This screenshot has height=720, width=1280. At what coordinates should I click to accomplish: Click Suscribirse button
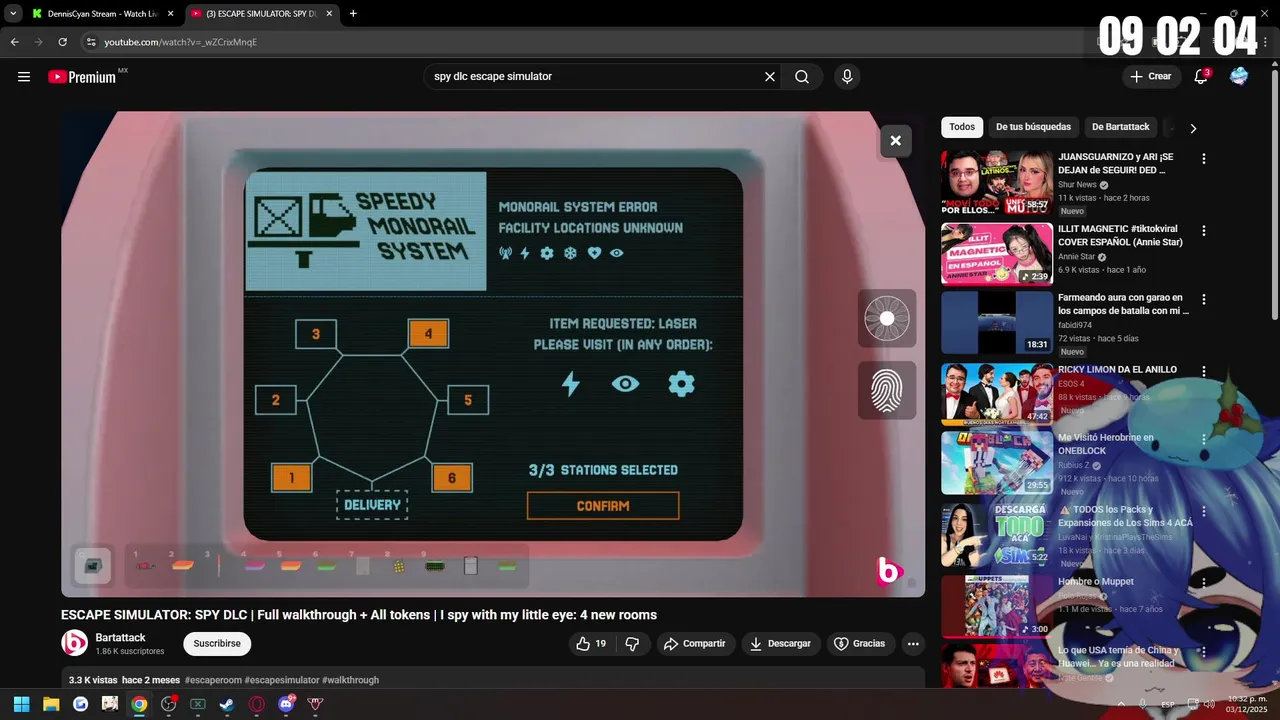coord(217,644)
